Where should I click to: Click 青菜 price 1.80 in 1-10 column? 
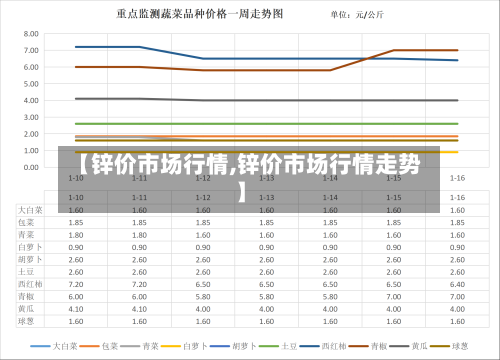click(76, 235)
